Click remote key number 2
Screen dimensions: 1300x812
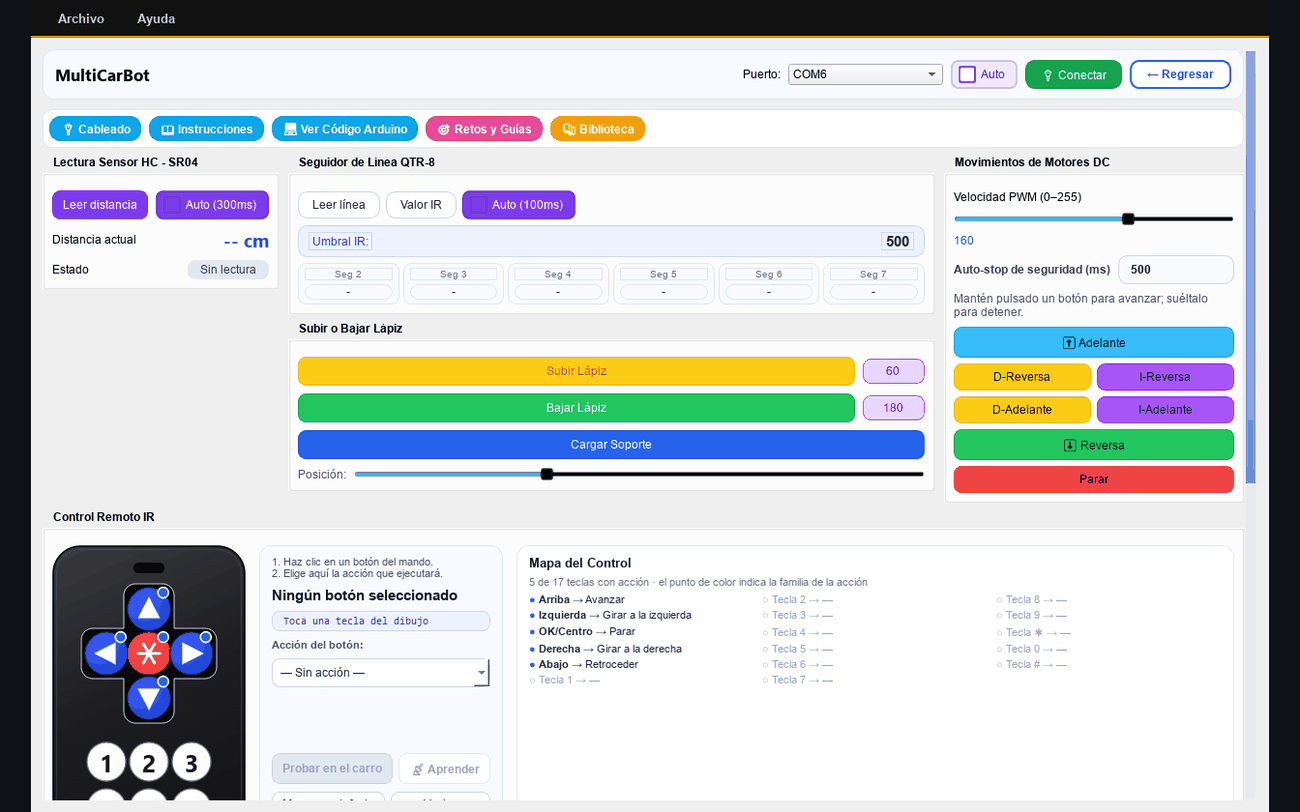pyautogui.click(x=149, y=763)
